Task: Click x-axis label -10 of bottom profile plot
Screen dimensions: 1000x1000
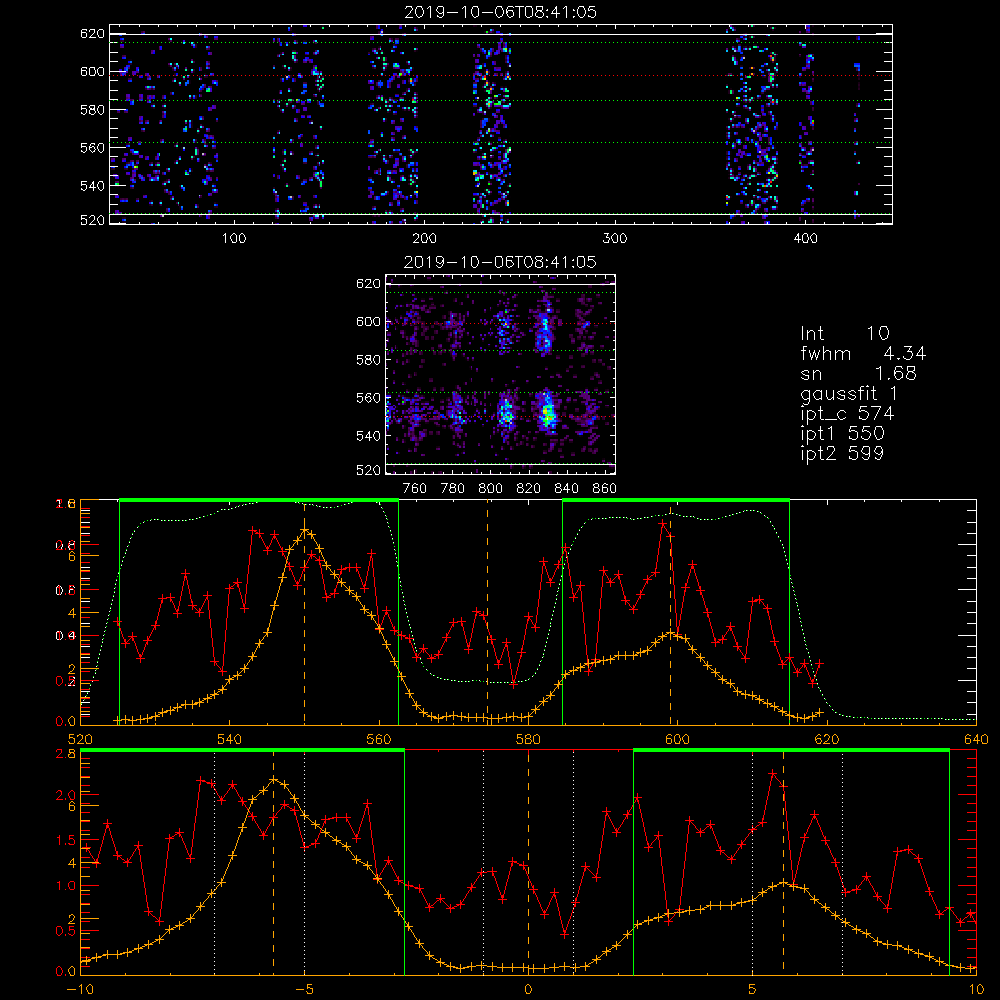Action: pyautogui.click(x=80, y=990)
